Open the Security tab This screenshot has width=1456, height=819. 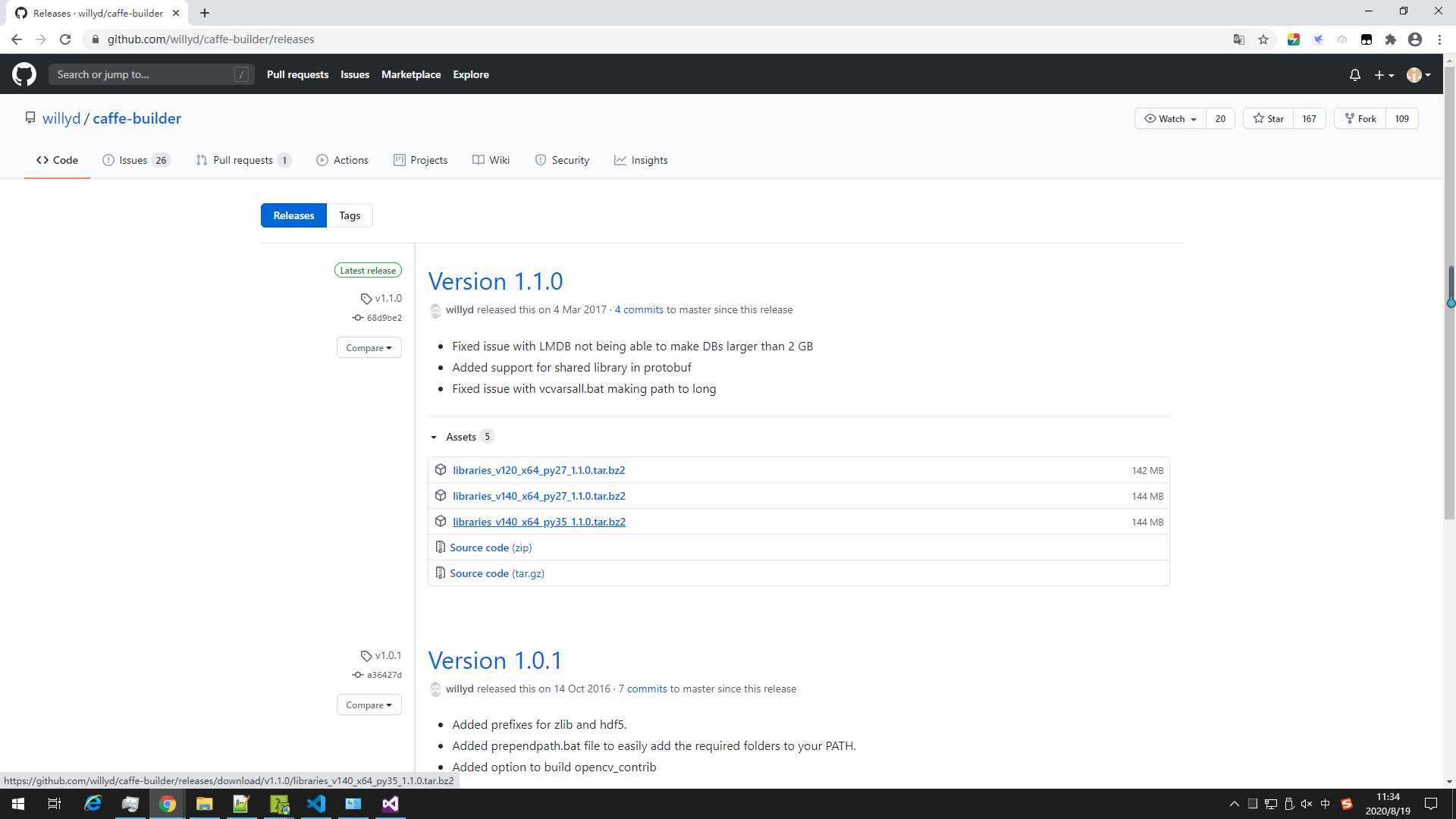click(562, 160)
